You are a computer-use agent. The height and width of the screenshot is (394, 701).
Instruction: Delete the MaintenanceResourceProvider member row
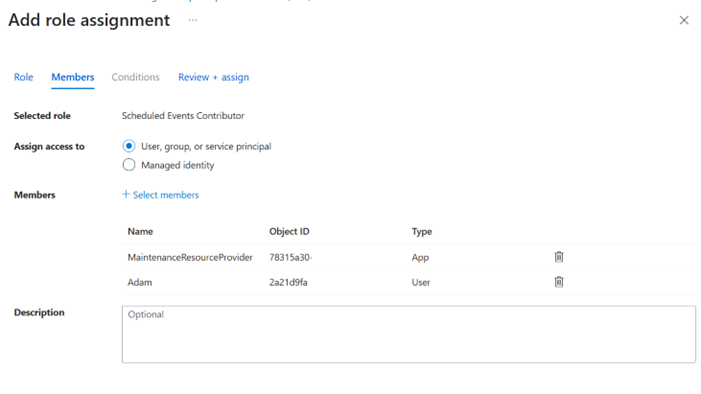(x=559, y=257)
